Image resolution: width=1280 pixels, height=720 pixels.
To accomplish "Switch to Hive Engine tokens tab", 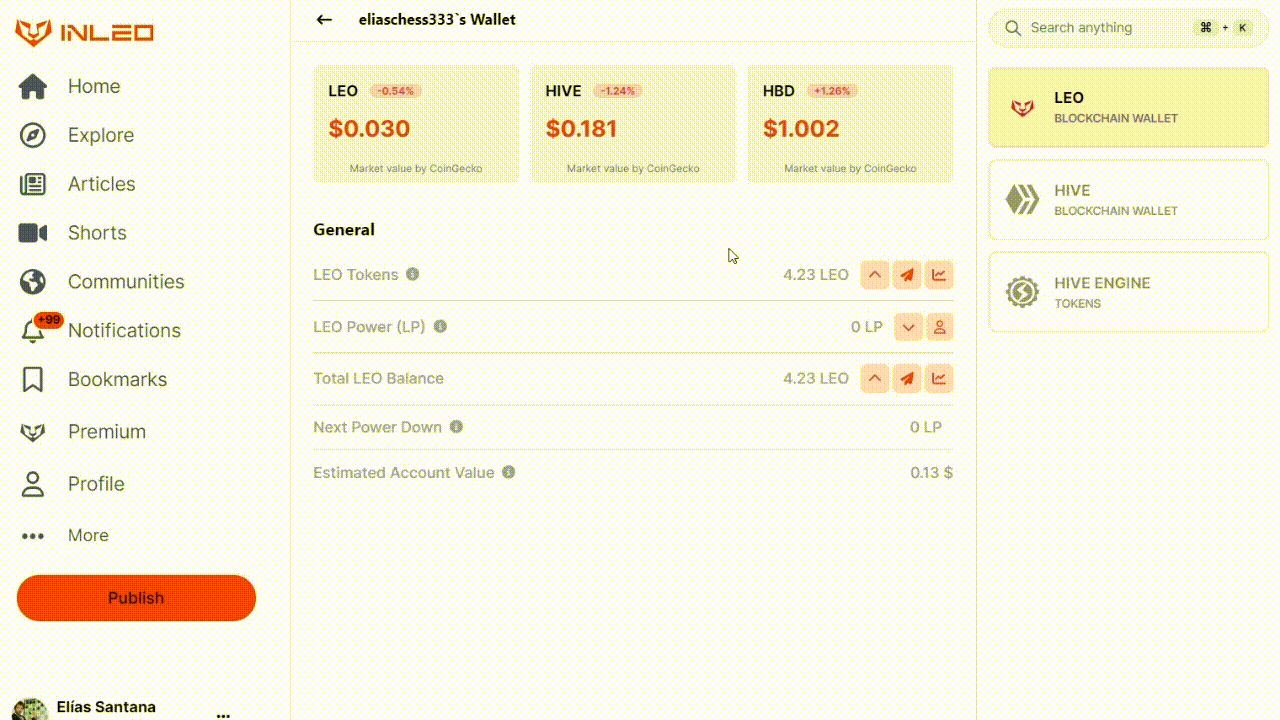I will 1128,292.
